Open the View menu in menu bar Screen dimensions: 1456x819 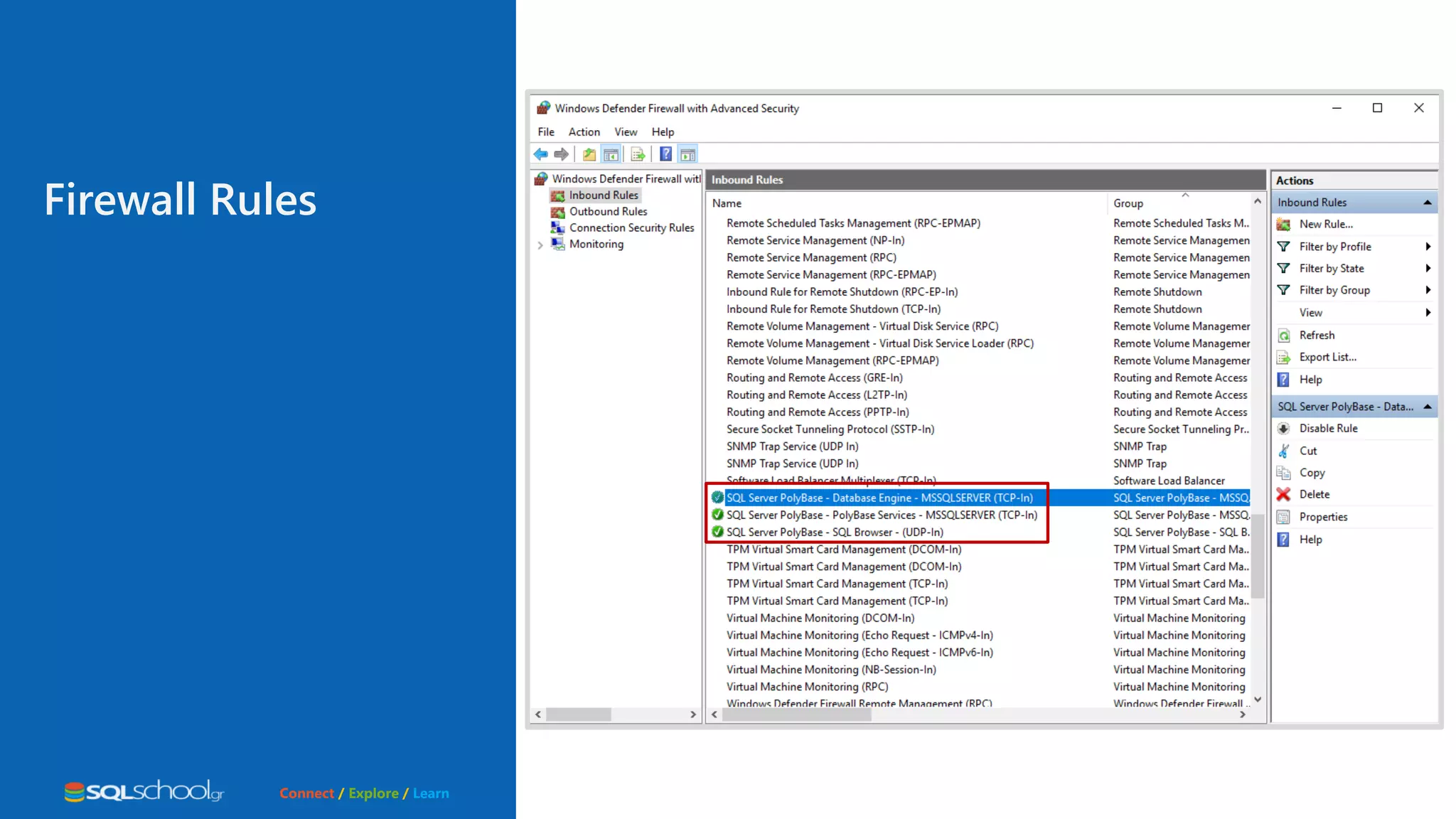tap(626, 132)
